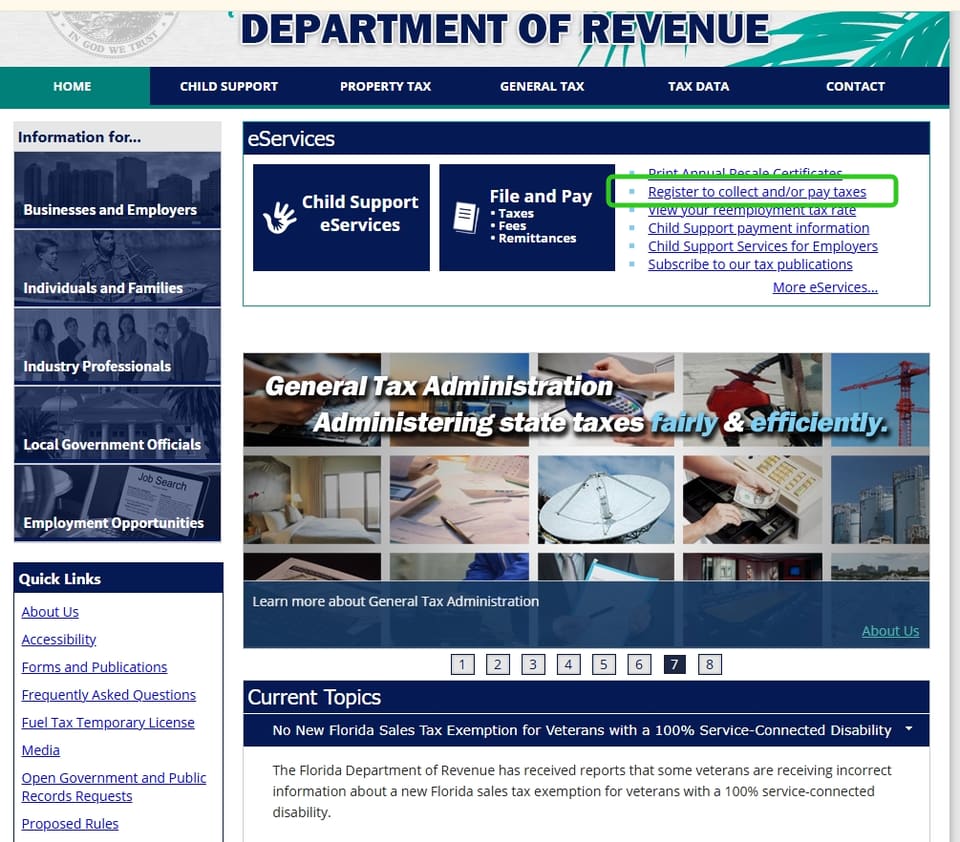Open Print Annual Resale Certificates link
The image size is (960, 842).
pos(744,173)
